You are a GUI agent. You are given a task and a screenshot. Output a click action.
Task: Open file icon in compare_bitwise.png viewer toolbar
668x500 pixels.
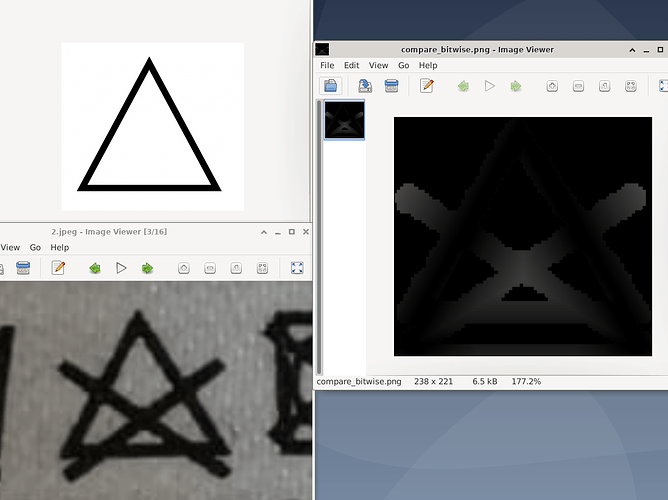[331, 86]
